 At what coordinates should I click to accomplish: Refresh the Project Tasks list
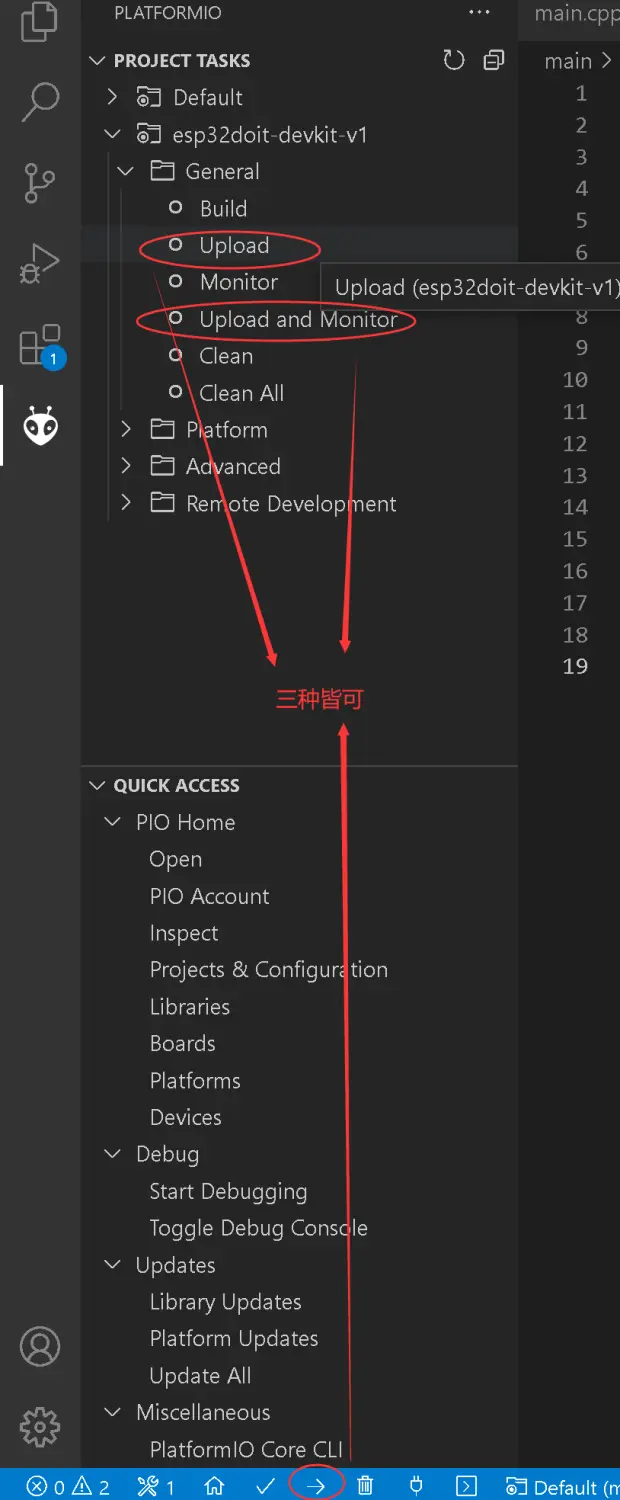point(454,61)
